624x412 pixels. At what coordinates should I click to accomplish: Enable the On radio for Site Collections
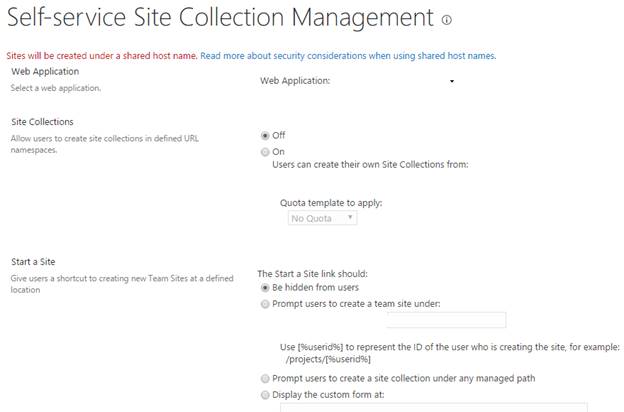coord(265,152)
